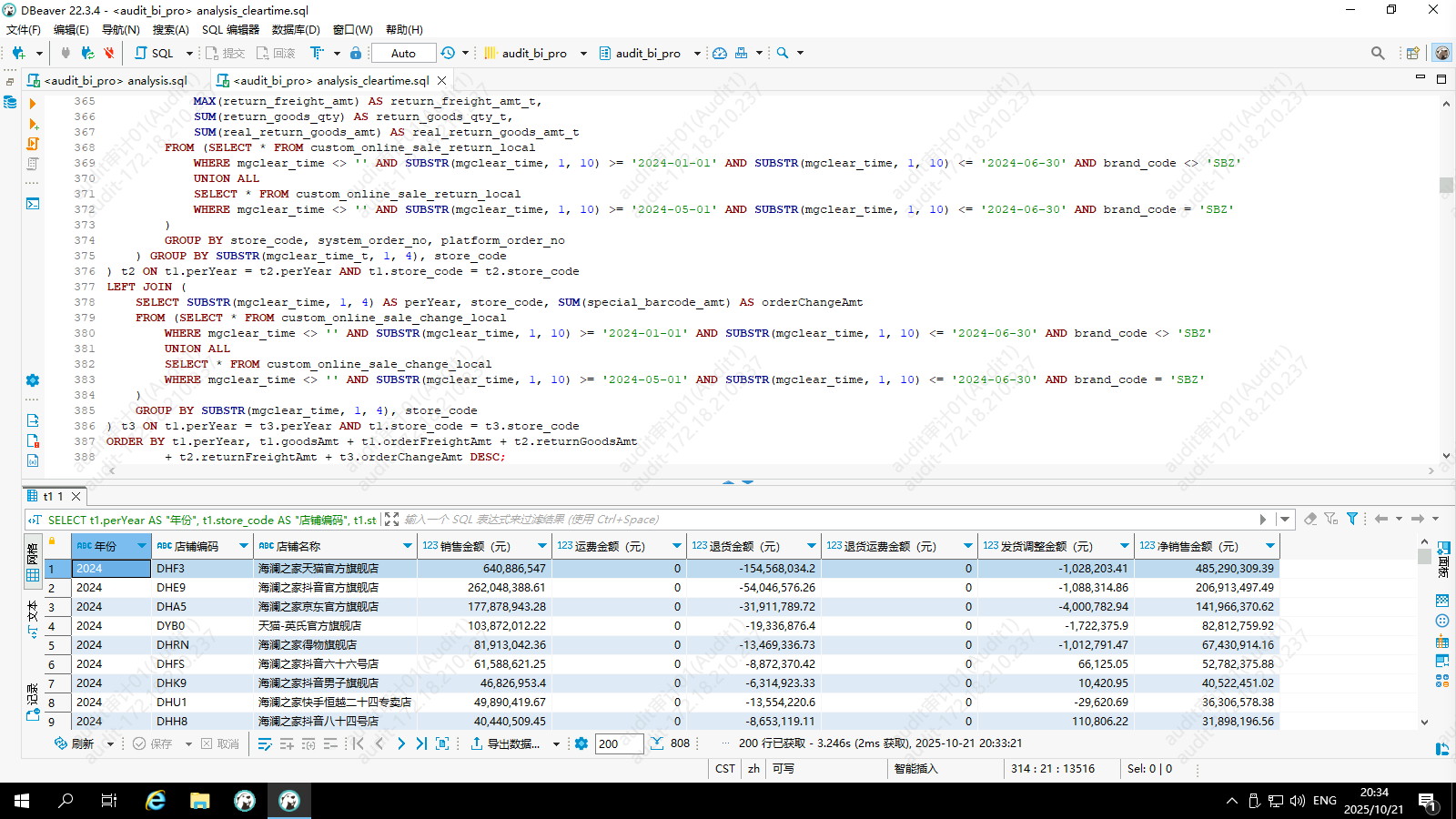Open the active connection audit_bi_pro dropdown
The width and height of the screenshot is (1456, 819).
click(583, 53)
